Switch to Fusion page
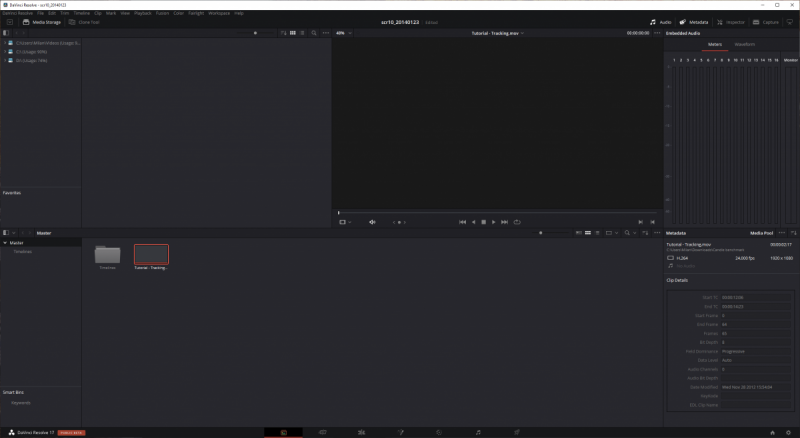 click(401, 432)
